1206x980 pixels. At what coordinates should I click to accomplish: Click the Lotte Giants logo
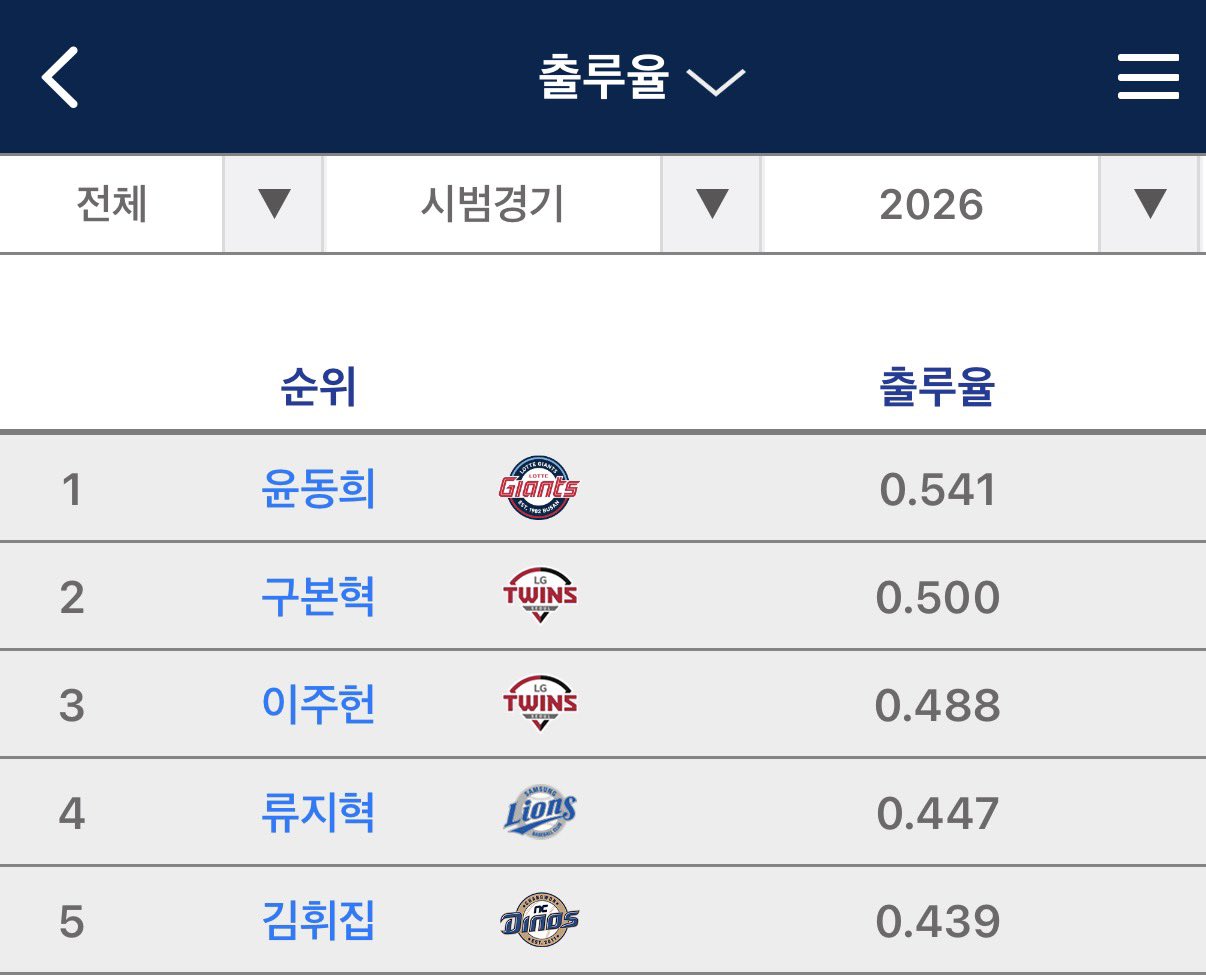click(539, 489)
